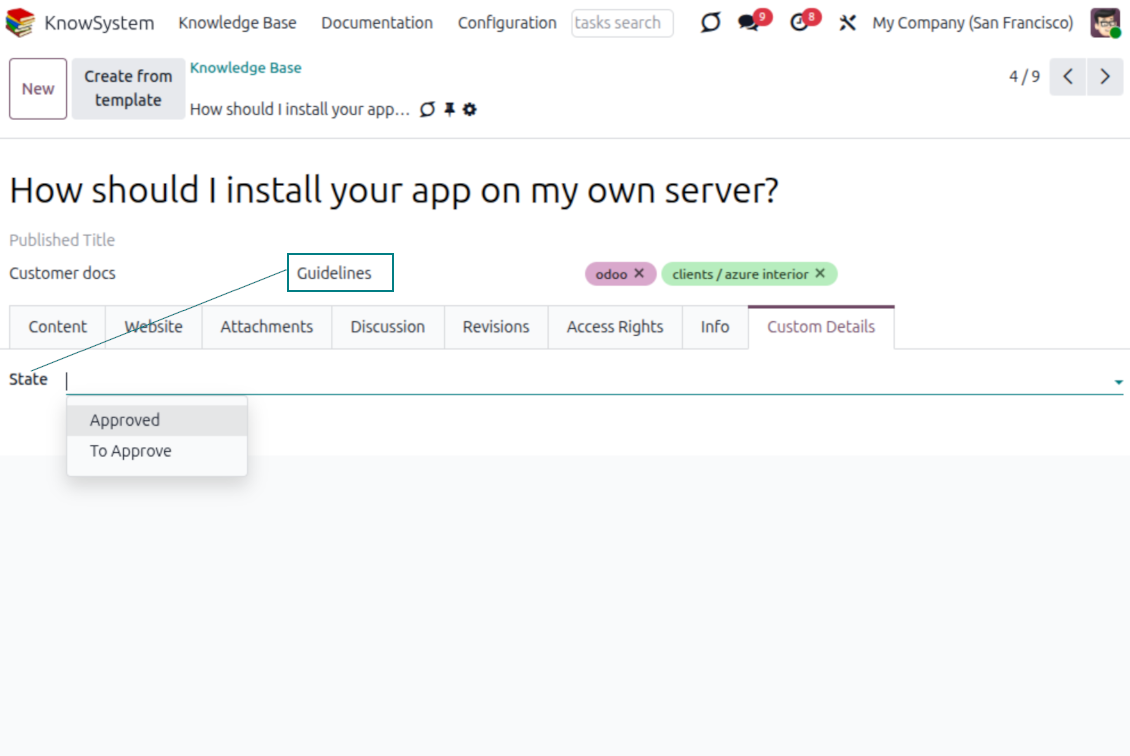Open the activities clock icon

tap(799, 23)
